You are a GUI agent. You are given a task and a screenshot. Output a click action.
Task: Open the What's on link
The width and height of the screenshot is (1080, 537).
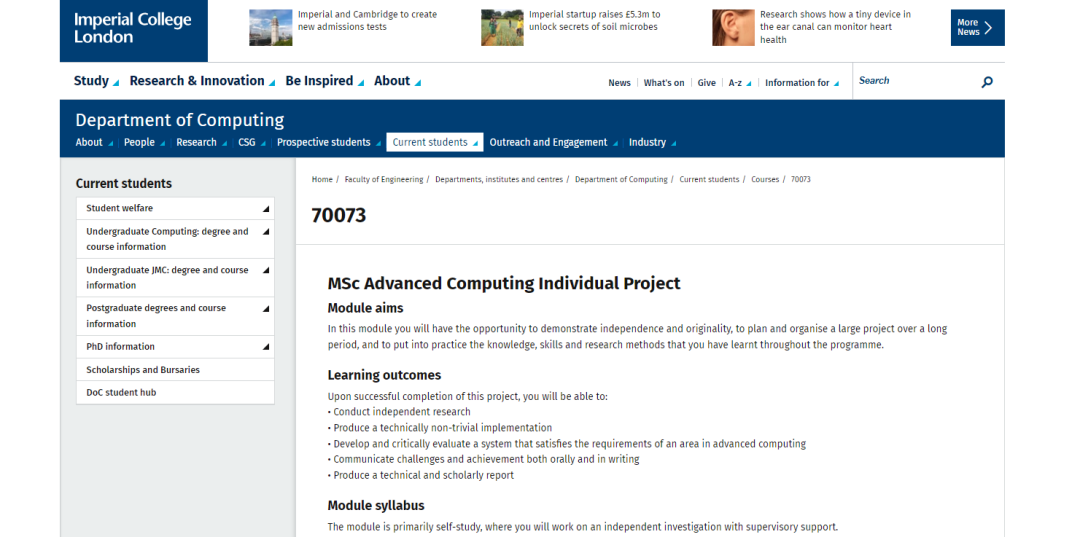664,83
